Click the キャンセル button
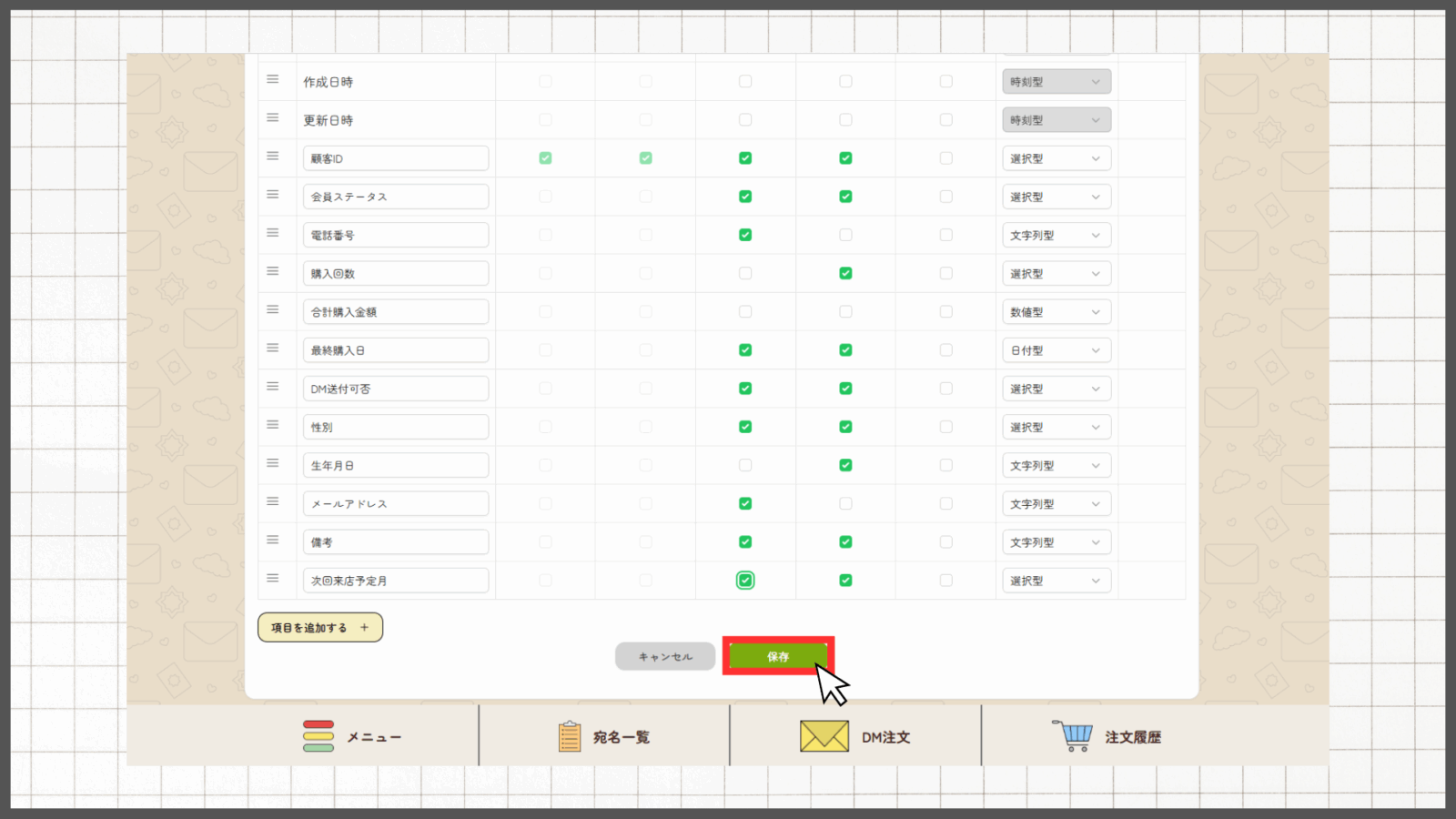 (x=665, y=656)
